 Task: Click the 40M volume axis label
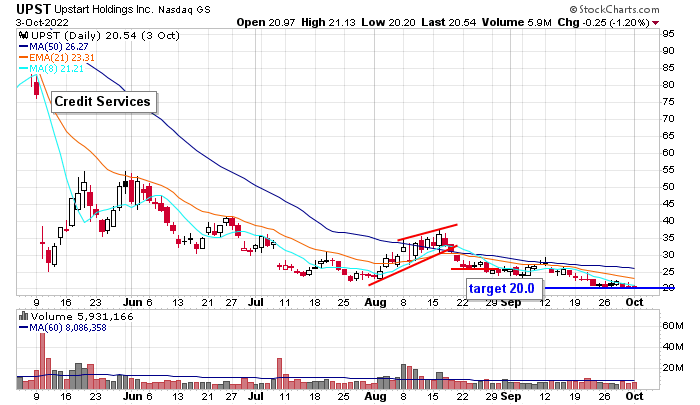(673, 347)
